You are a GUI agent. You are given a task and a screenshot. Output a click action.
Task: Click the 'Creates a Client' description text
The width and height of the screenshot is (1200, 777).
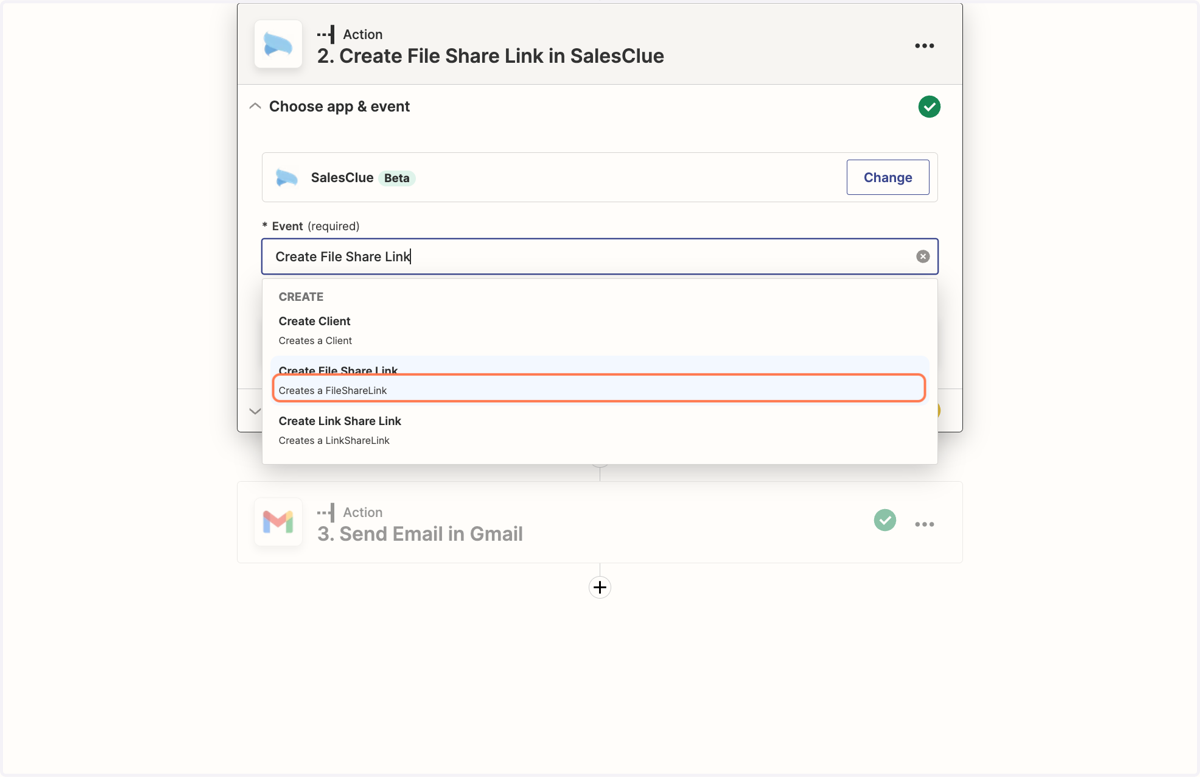315,341
